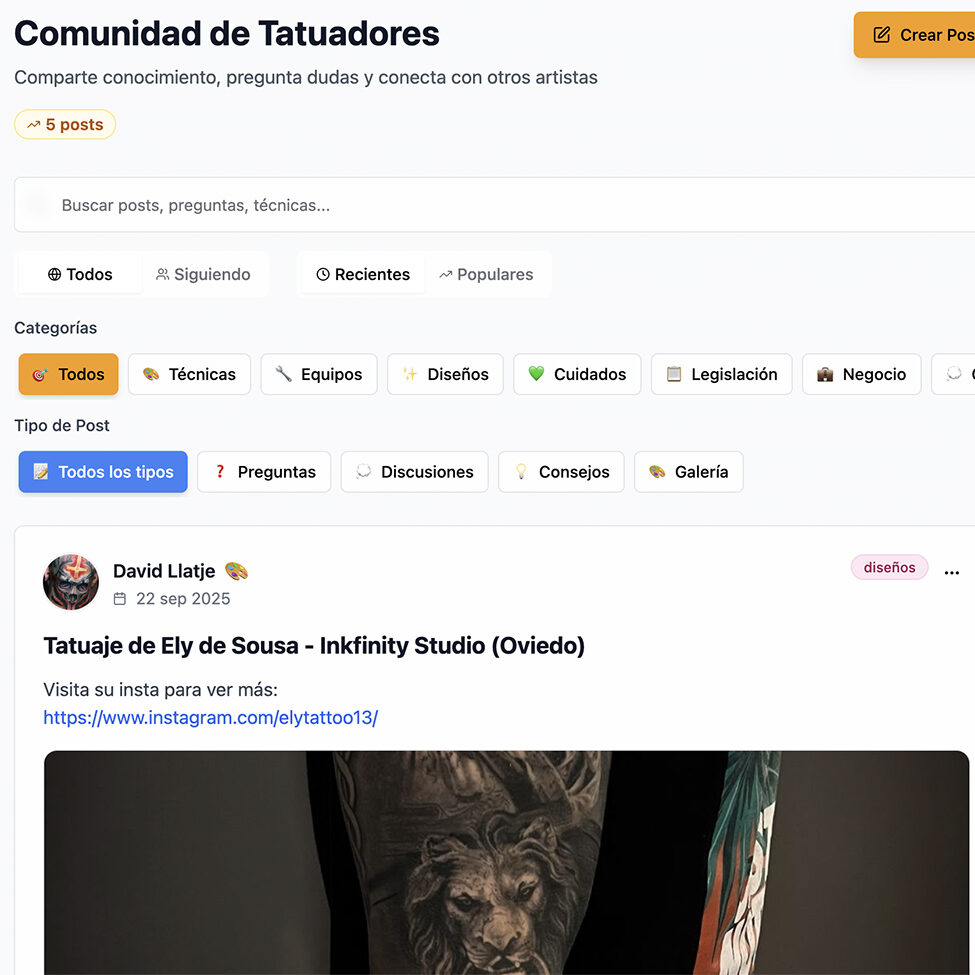Choose the Cuidados category with green heart
The height and width of the screenshot is (975, 975).
point(577,374)
